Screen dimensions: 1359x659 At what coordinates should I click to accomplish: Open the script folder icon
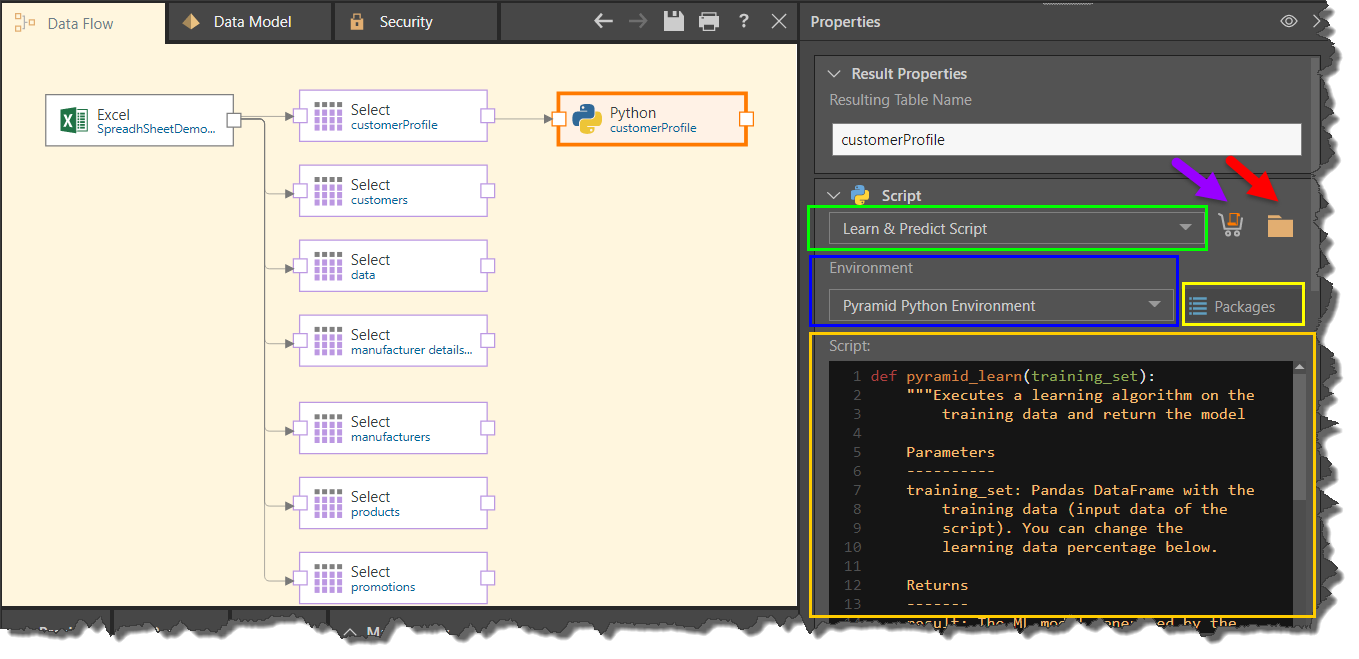click(1280, 227)
